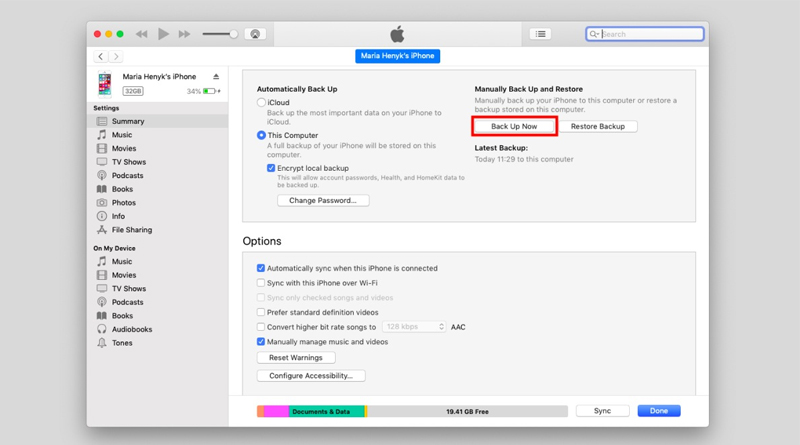Click the Search input field
800x445 pixels.
click(x=645, y=34)
